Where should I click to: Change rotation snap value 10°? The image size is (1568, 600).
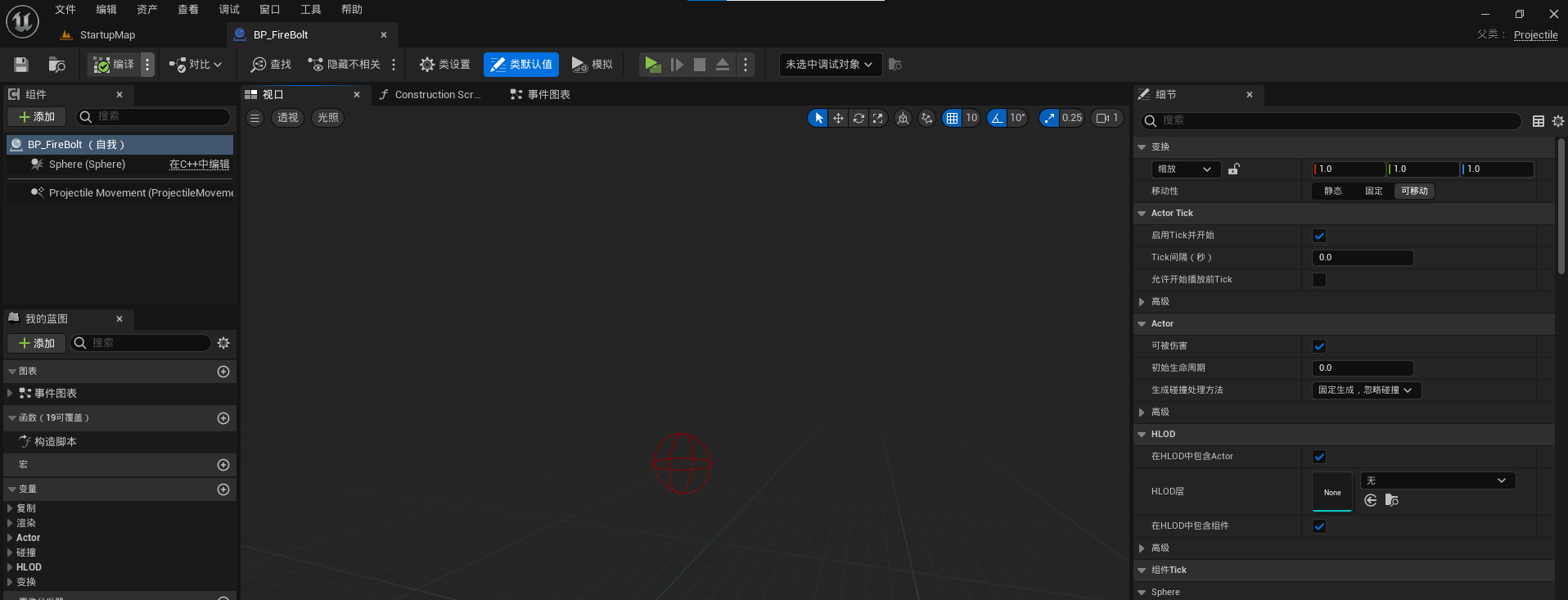pyautogui.click(x=1017, y=118)
